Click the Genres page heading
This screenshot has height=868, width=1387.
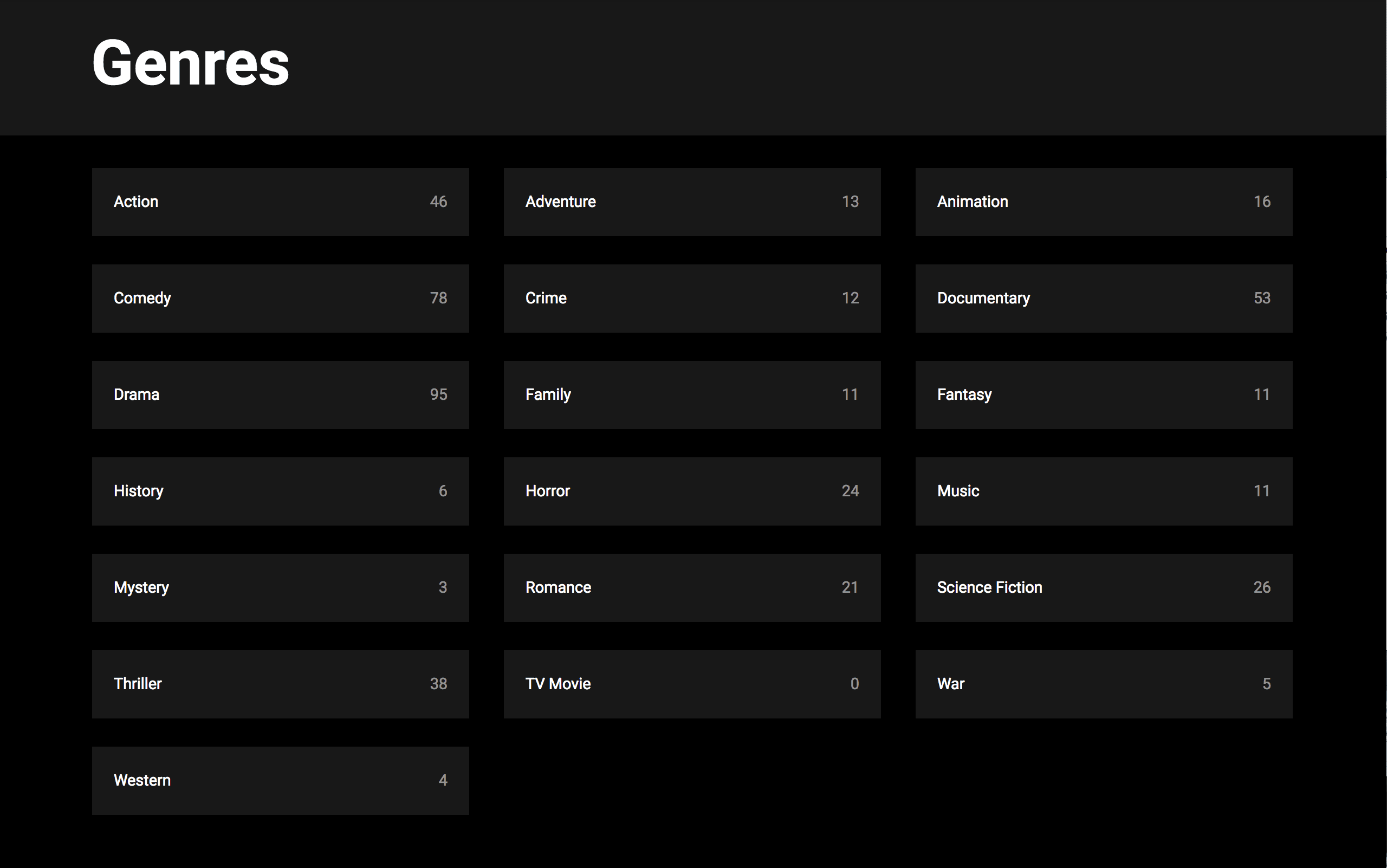pyautogui.click(x=191, y=63)
